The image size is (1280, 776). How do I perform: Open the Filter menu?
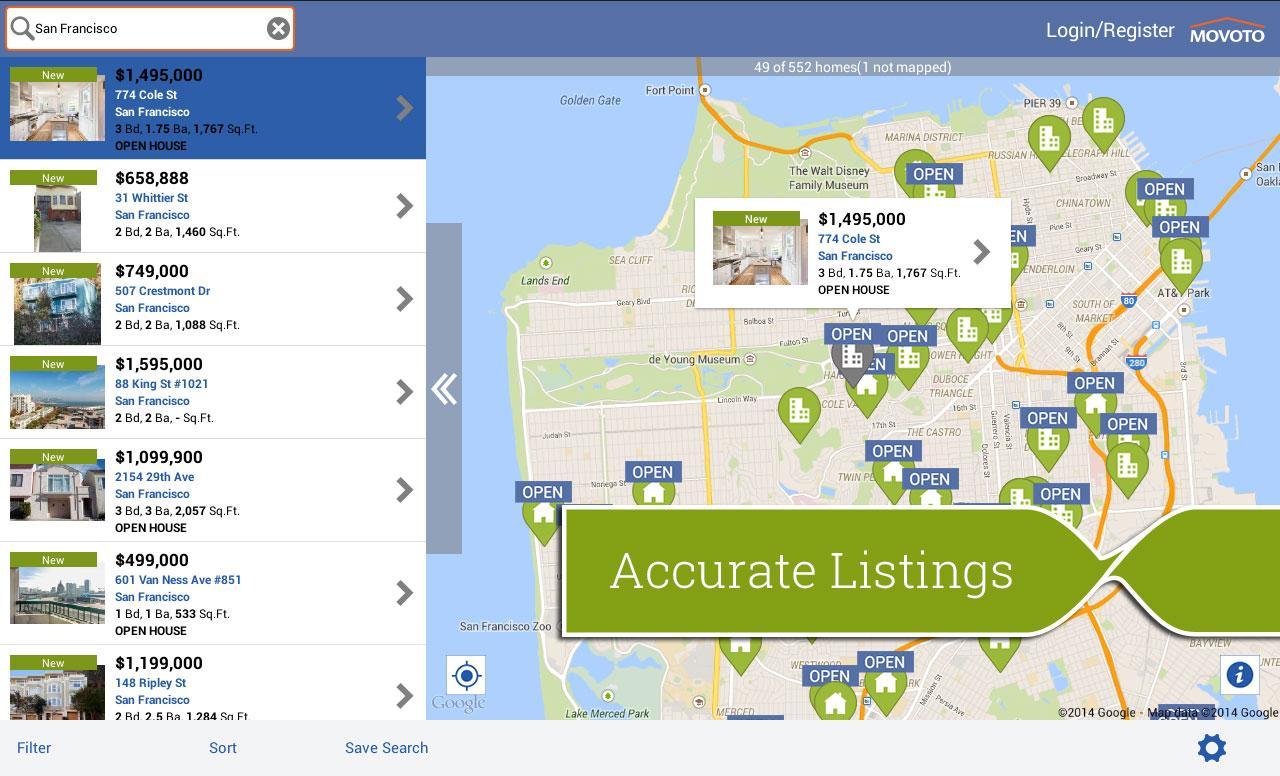coord(34,747)
